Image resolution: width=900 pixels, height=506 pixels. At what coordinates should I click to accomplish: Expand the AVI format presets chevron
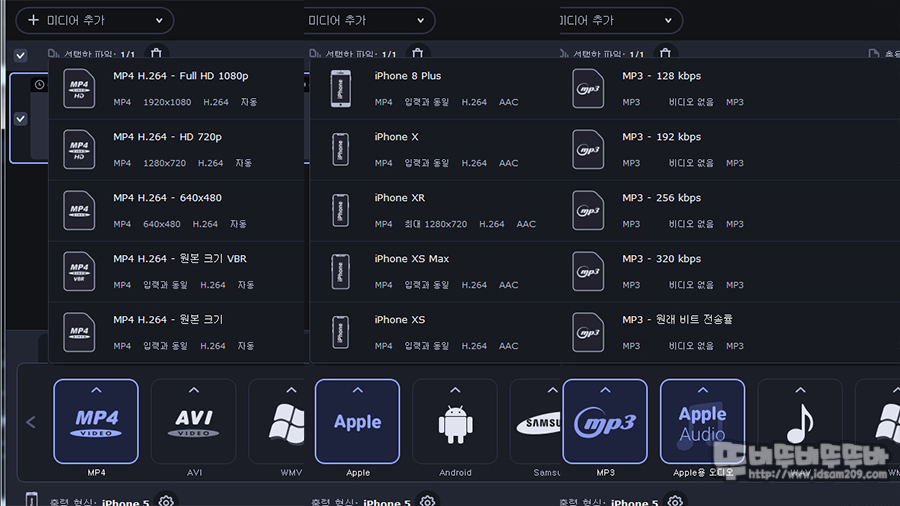[194, 390]
